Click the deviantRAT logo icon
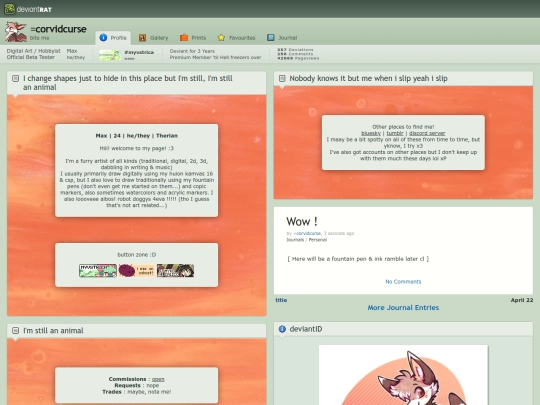This screenshot has width=540, height=405. coord(10,9)
